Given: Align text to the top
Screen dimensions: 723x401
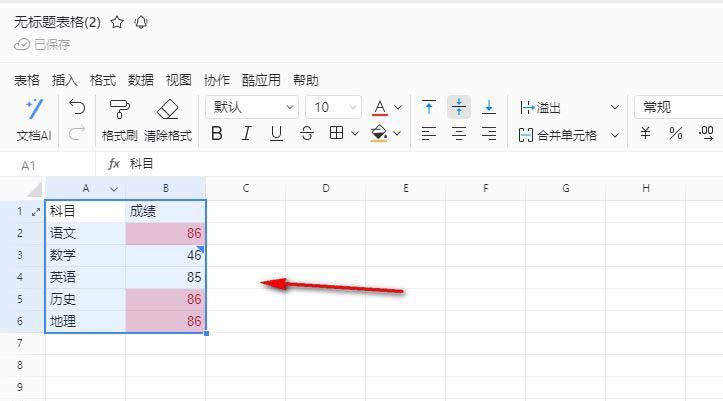Looking at the screenshot, I should point(429,107).
